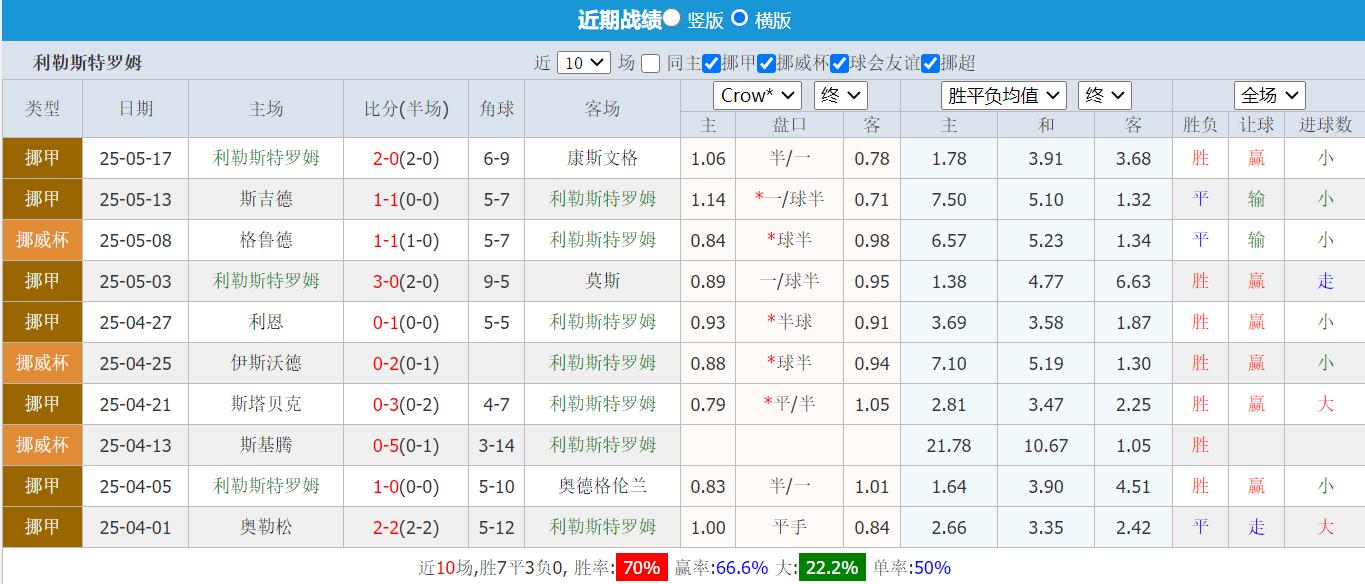This screenshot has width=1365, height=584.
Task: Click the 斯塔贝克 team link
Action: point(265,404)
